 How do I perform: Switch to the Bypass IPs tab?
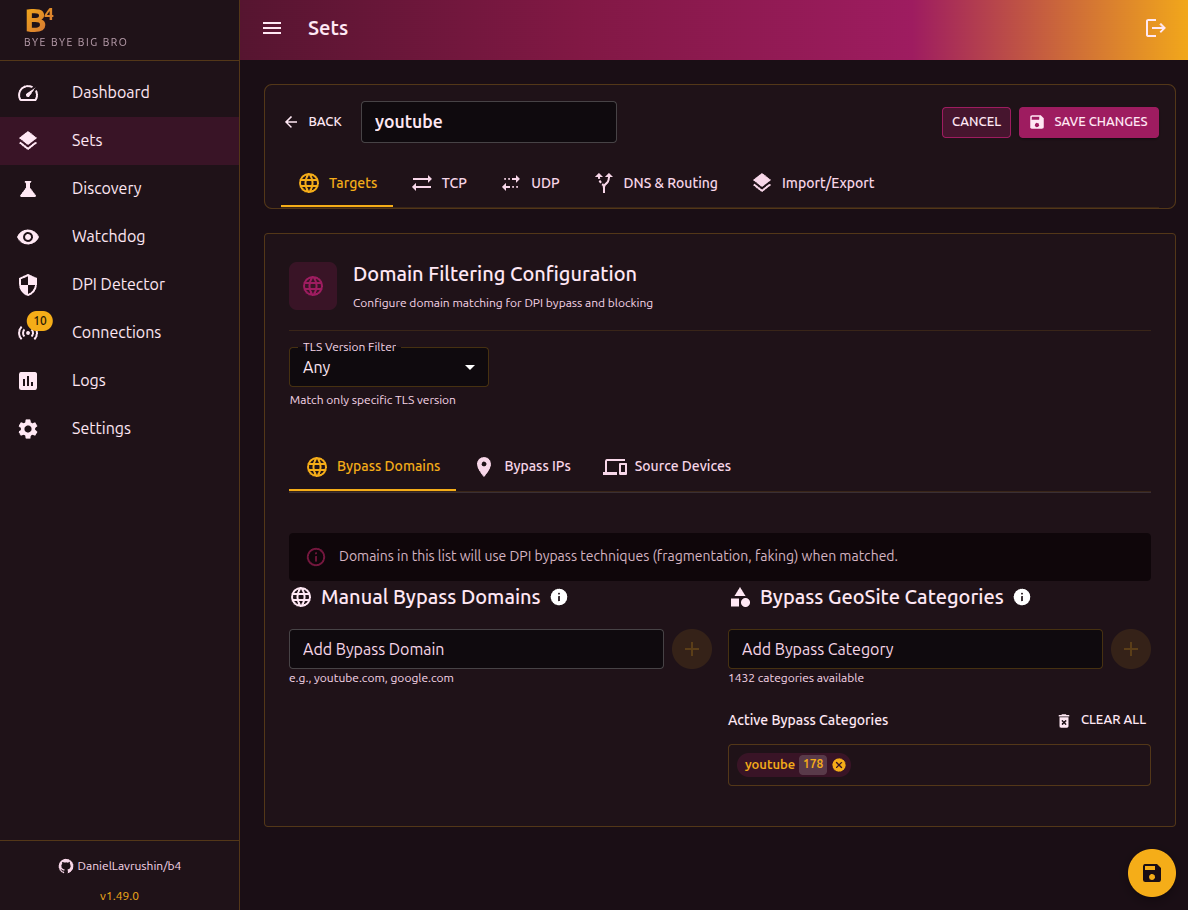coord(523,466)
